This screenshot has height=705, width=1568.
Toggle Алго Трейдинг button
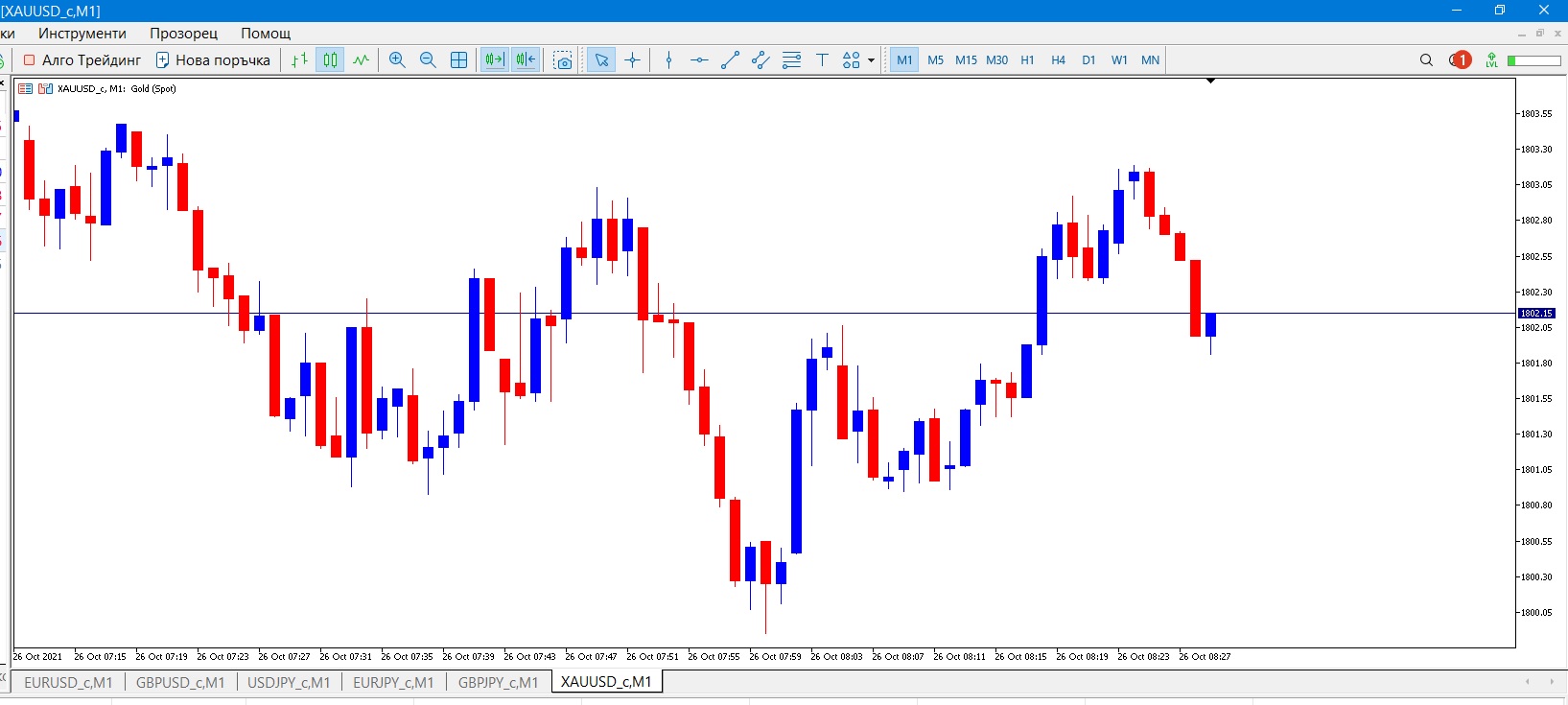(82, 59)
